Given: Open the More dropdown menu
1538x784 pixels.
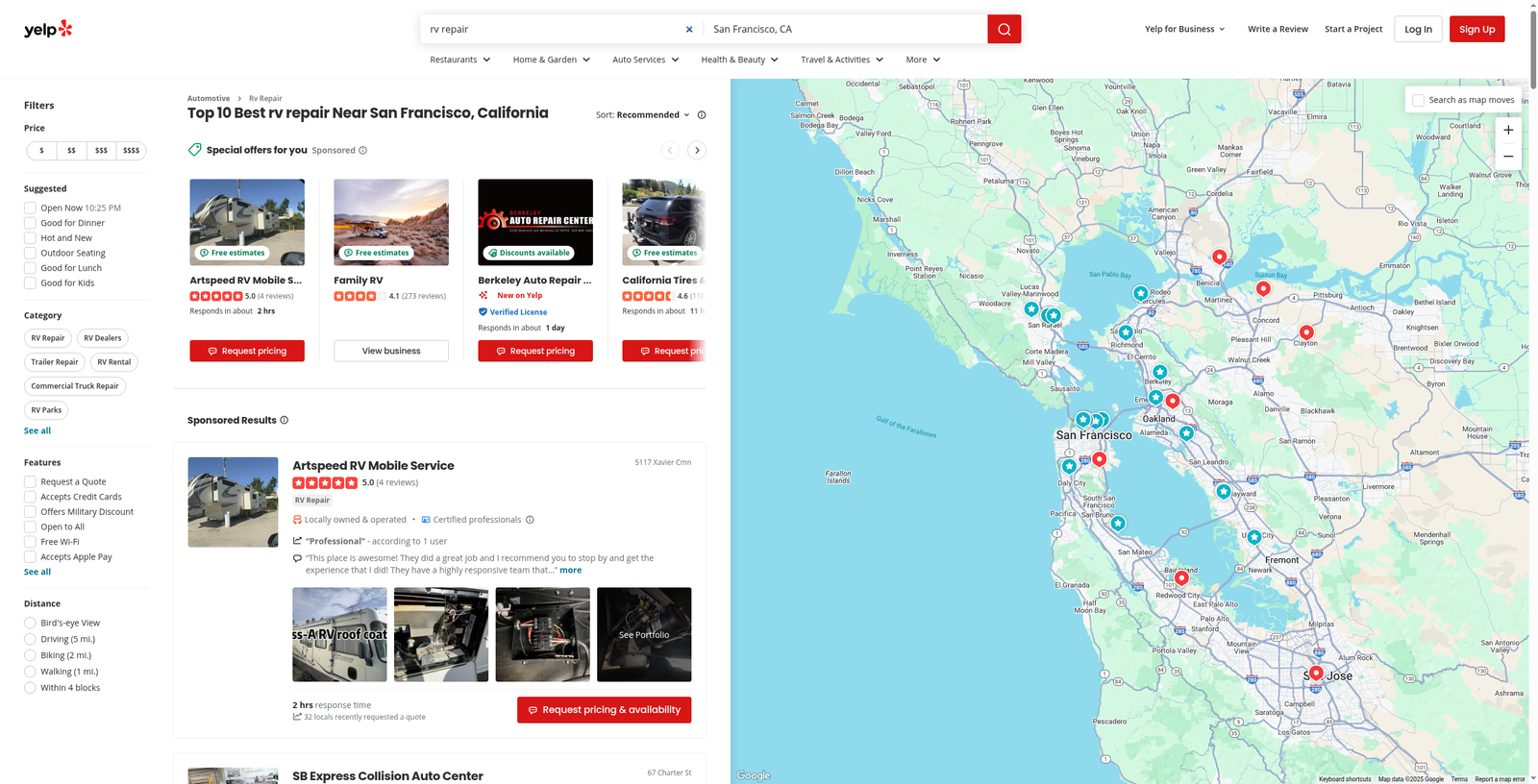Looking at the screenshot, I should coord(923,60).
